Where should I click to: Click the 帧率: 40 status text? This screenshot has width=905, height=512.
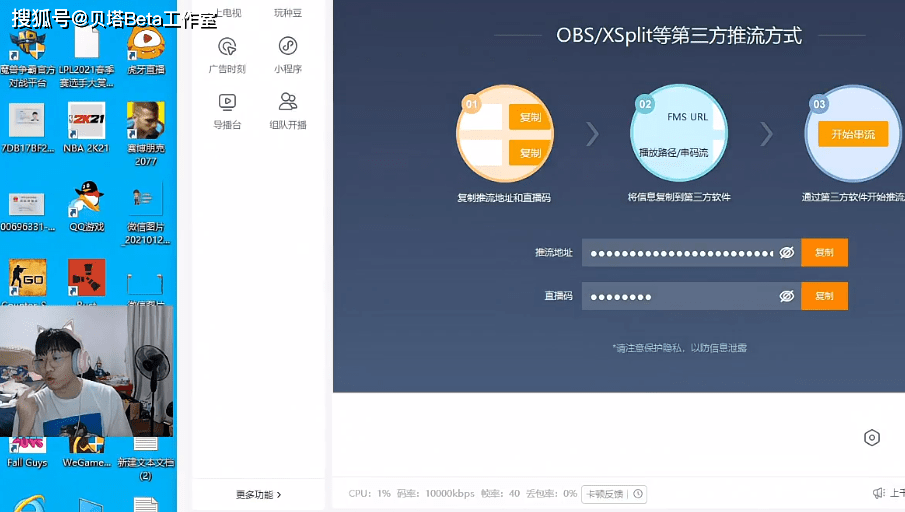[x=500, y=494]
